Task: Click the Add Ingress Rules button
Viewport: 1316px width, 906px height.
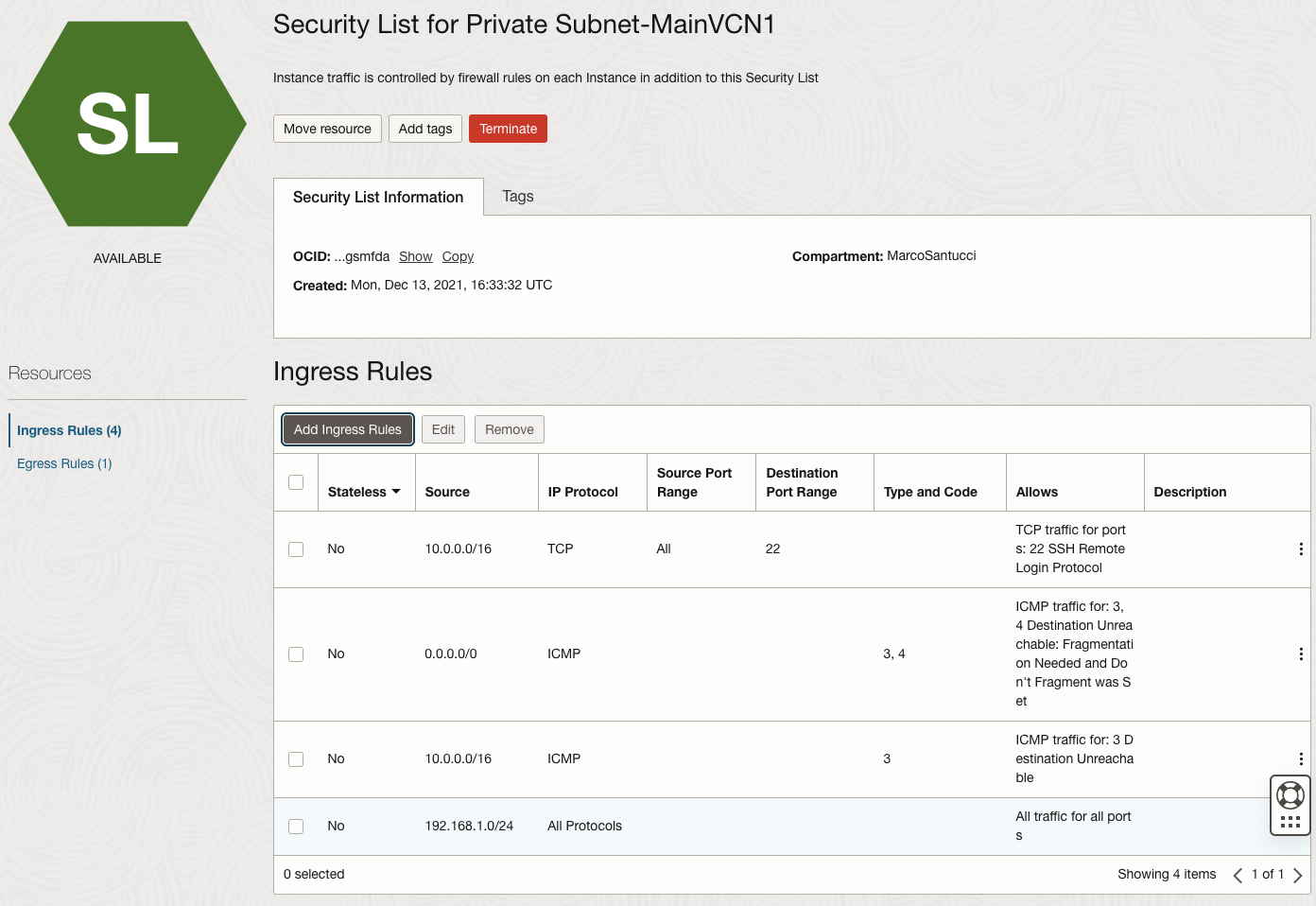Action: point(347,428)
